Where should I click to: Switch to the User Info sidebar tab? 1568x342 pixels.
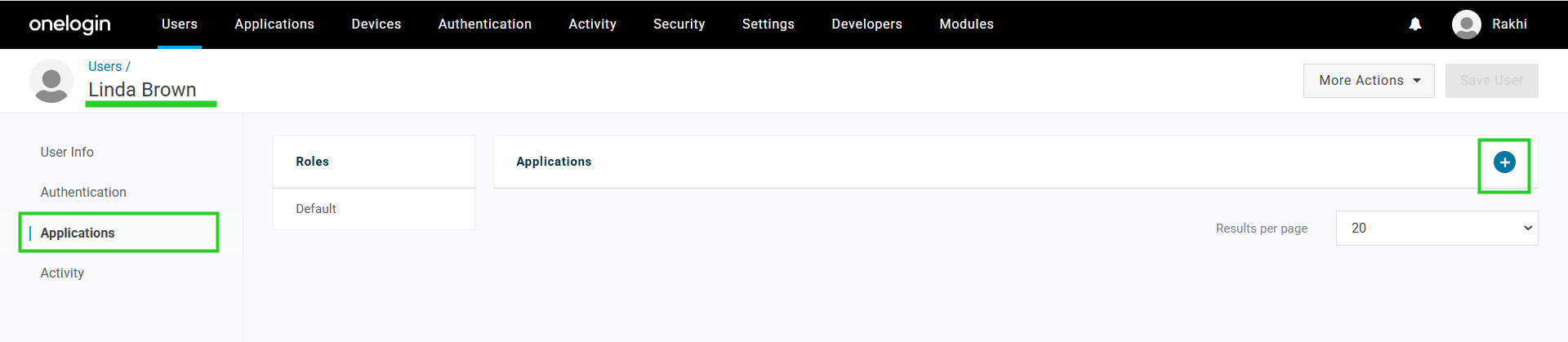(x=67, y=153)
